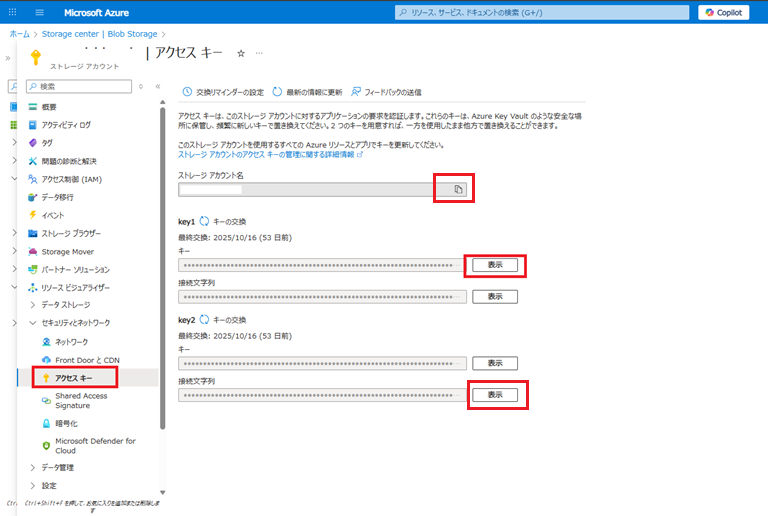
Task: Click 交換リマインダーの設定 toolbar button
Action: tap(223, 92)
